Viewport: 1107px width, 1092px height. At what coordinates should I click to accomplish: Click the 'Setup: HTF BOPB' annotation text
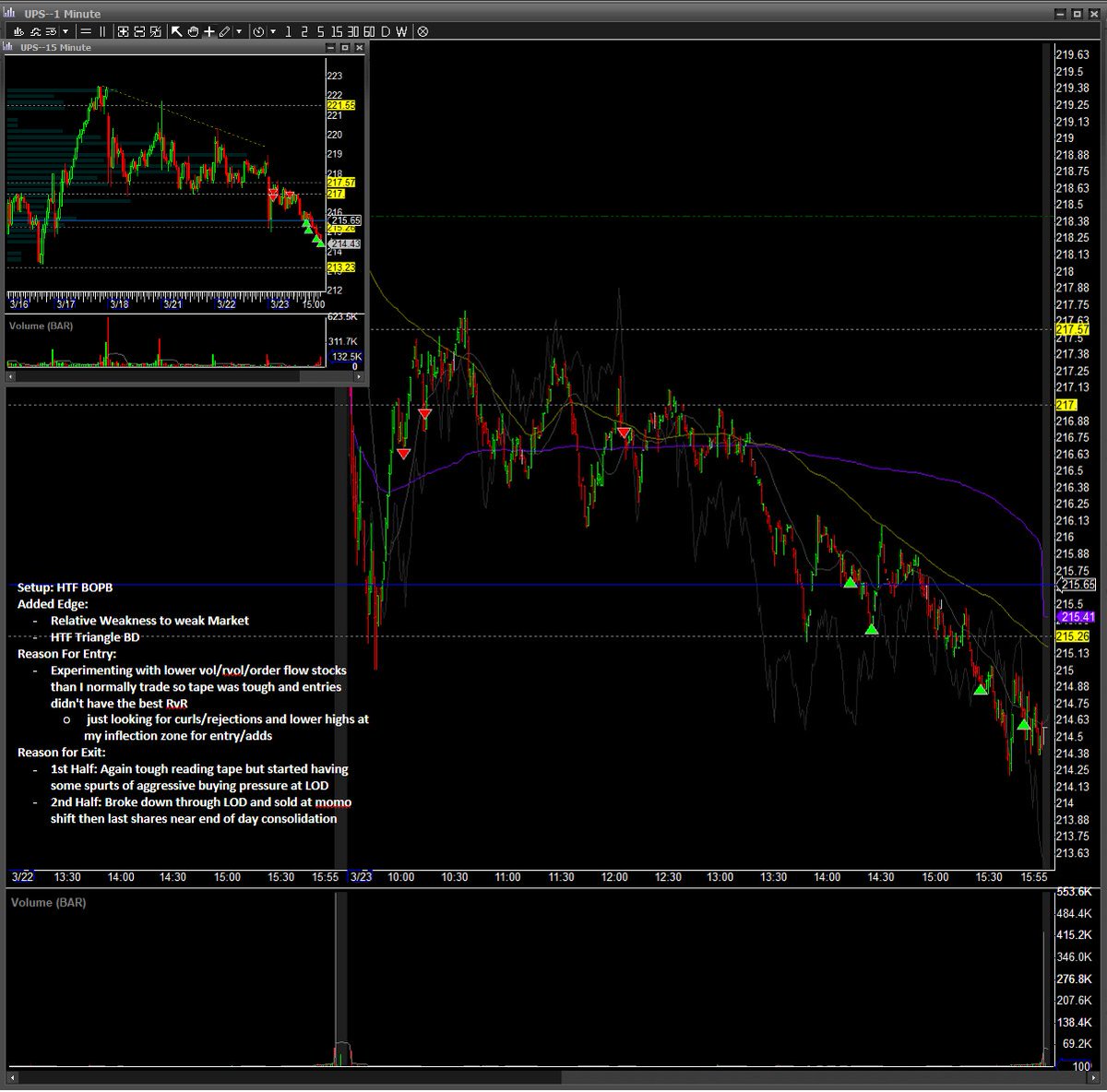65,588
